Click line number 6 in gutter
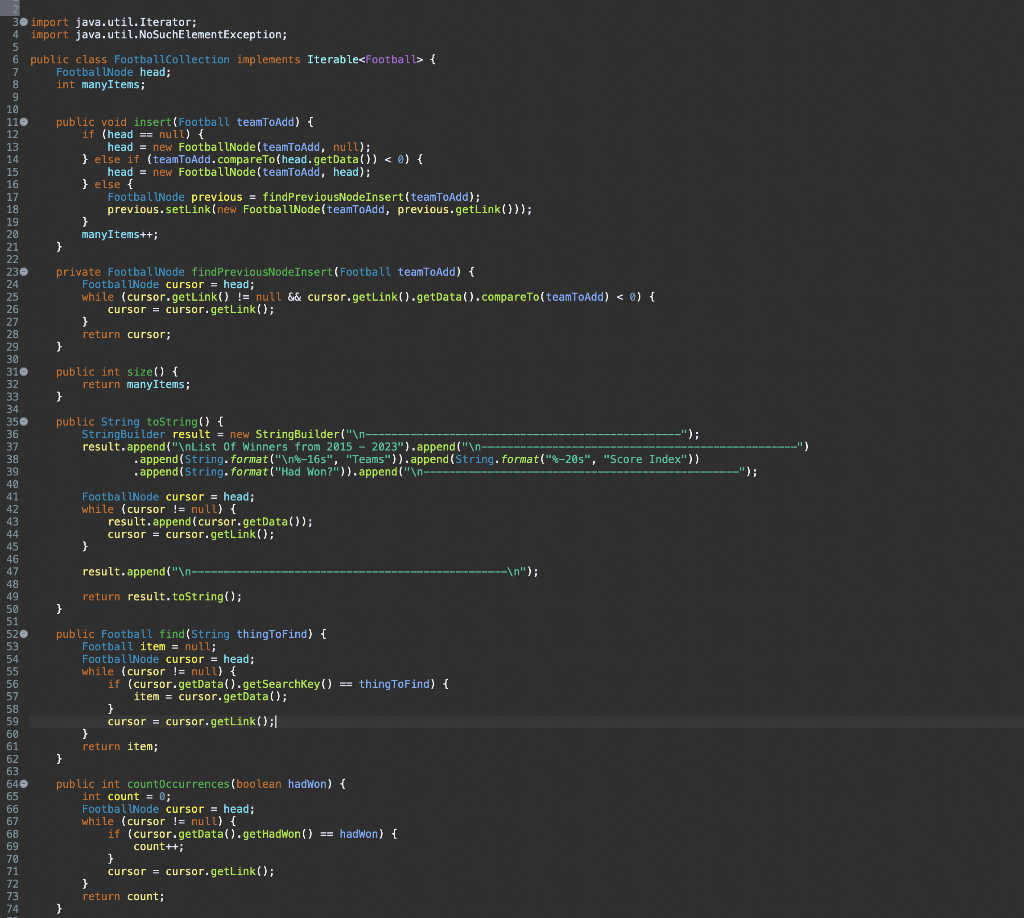The width and height of the screenshot is (1024, 918). pos(15,59)
